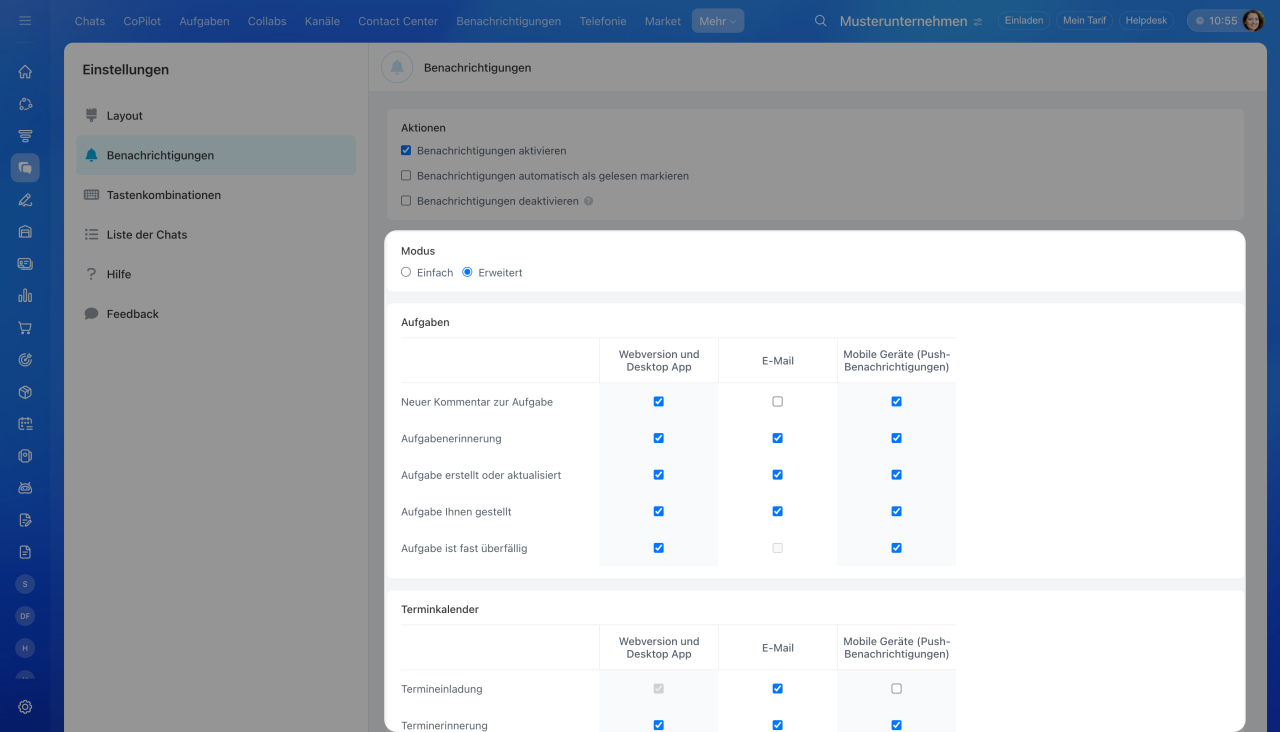Open Tastenkombinationen settings section
The image size is (1280, 732).
[x=164, y=195]
